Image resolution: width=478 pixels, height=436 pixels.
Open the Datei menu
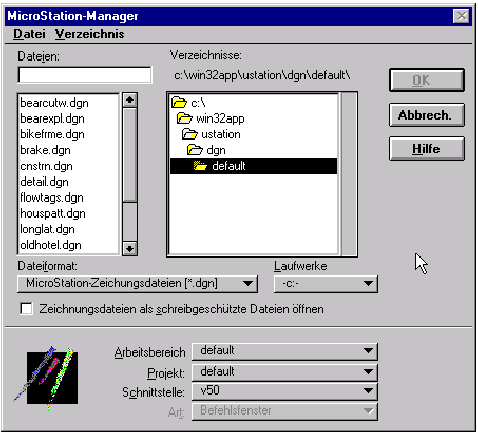(x=29, y=34)
